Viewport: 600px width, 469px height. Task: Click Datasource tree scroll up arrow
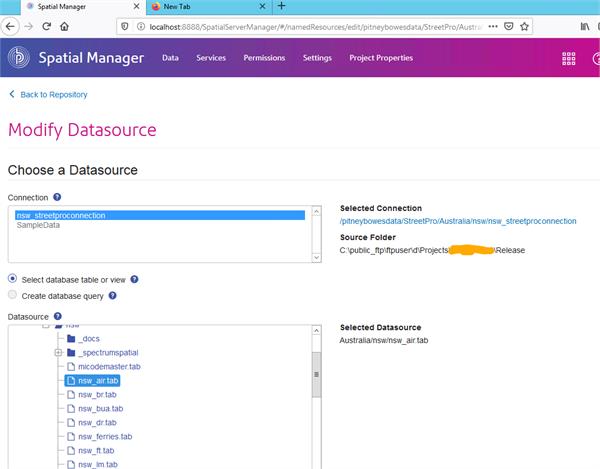tap(316, 331)
